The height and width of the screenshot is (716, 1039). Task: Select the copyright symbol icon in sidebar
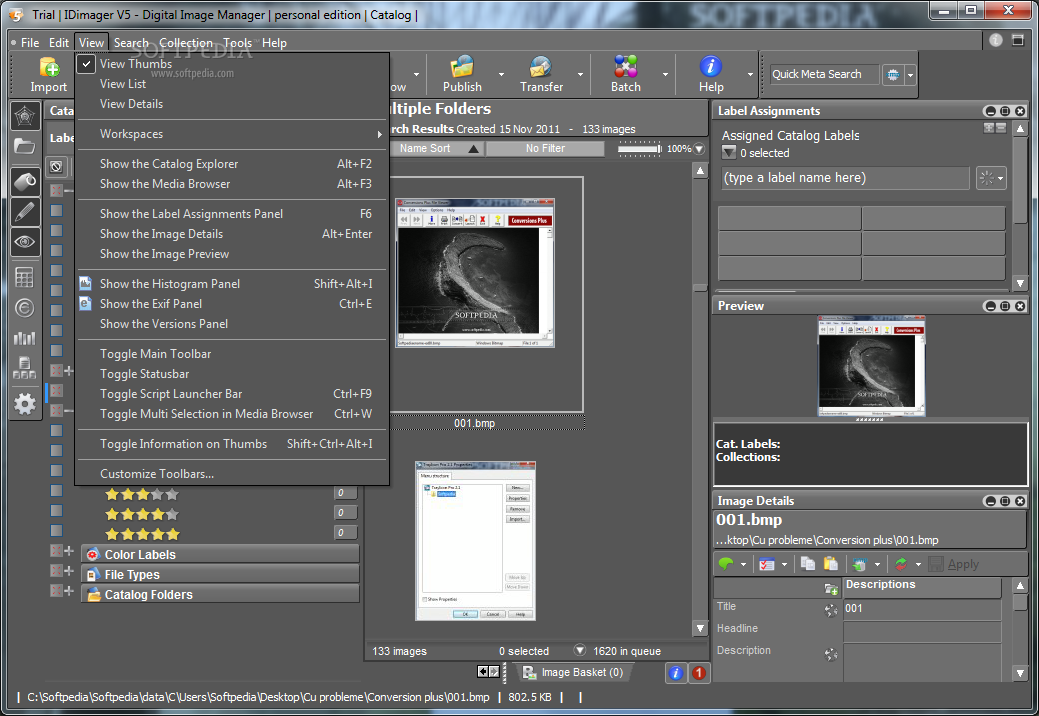pos(25,308)
